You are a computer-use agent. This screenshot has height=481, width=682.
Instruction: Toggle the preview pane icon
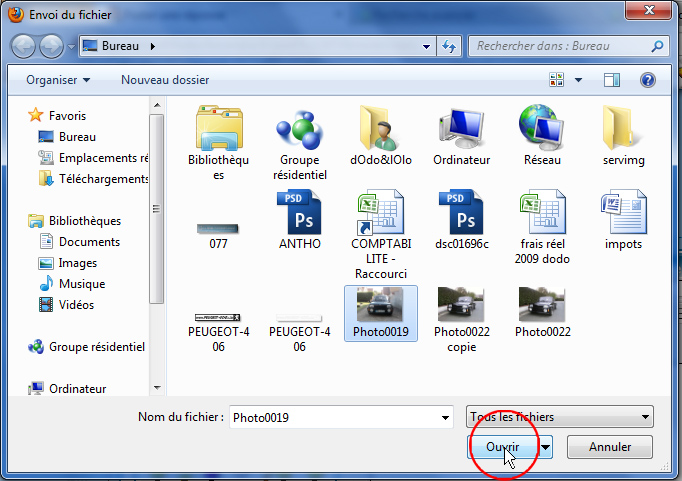[614, 79]
